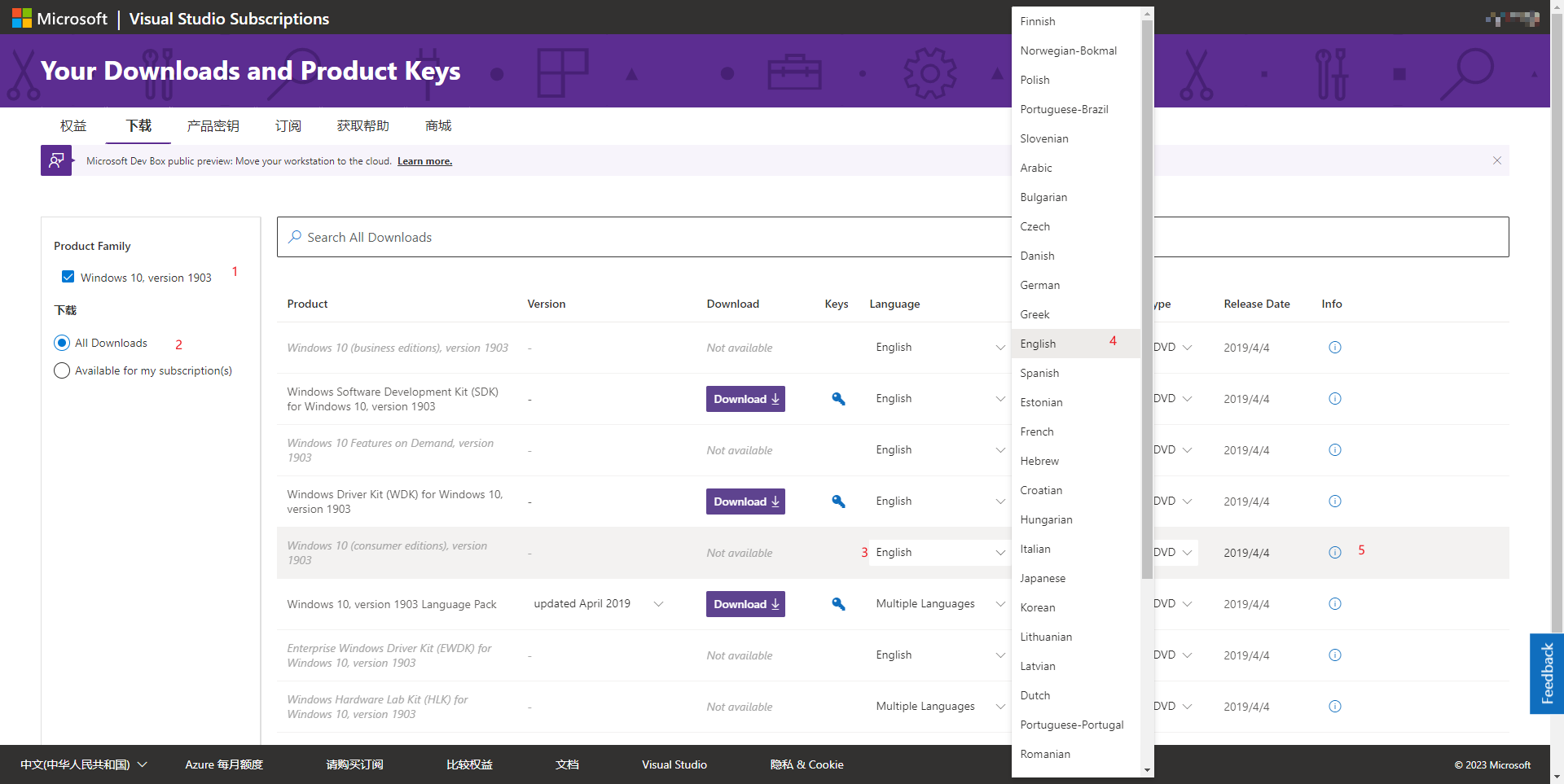Open the 商城 tab
This screenshot has width=1564, height=784.
437,126
